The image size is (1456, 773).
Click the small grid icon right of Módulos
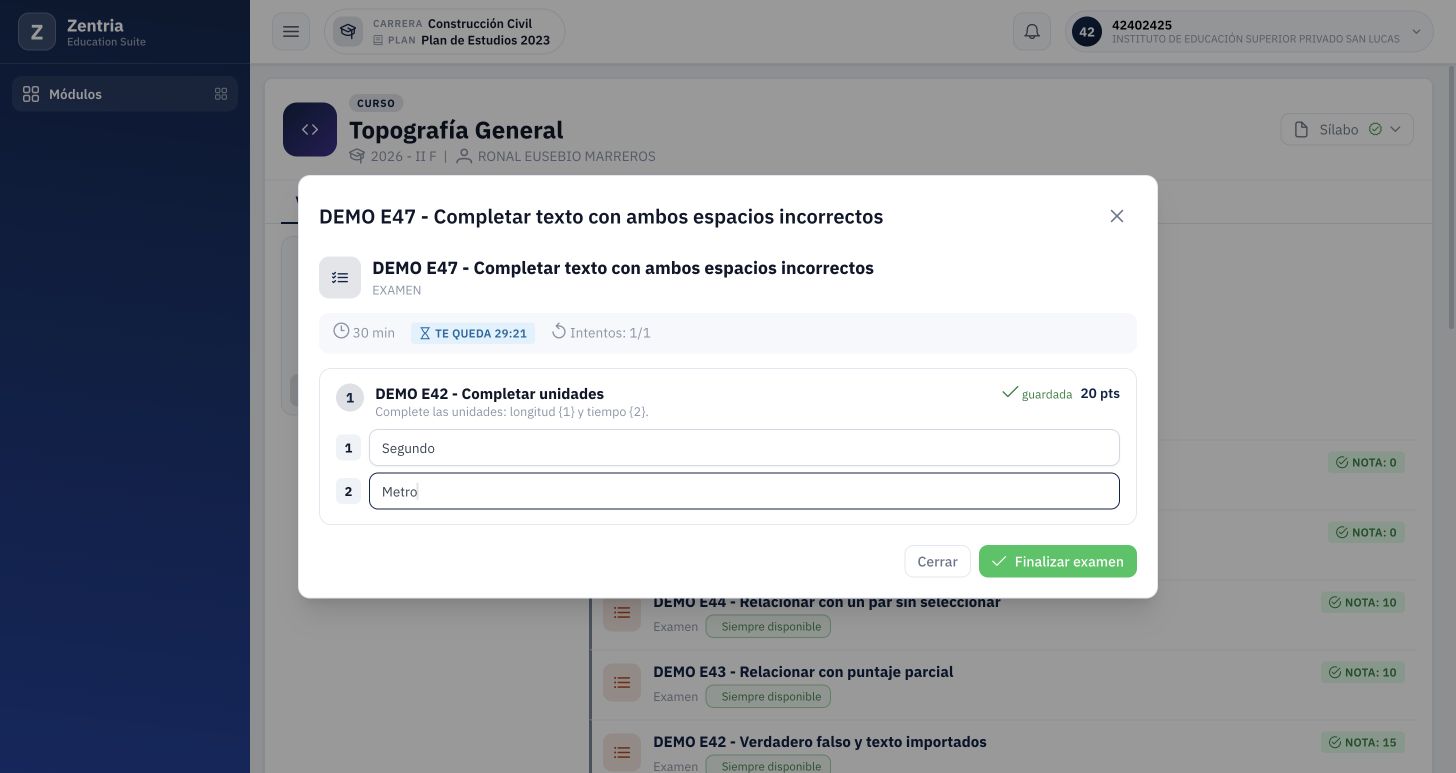(x=221, y=94)
